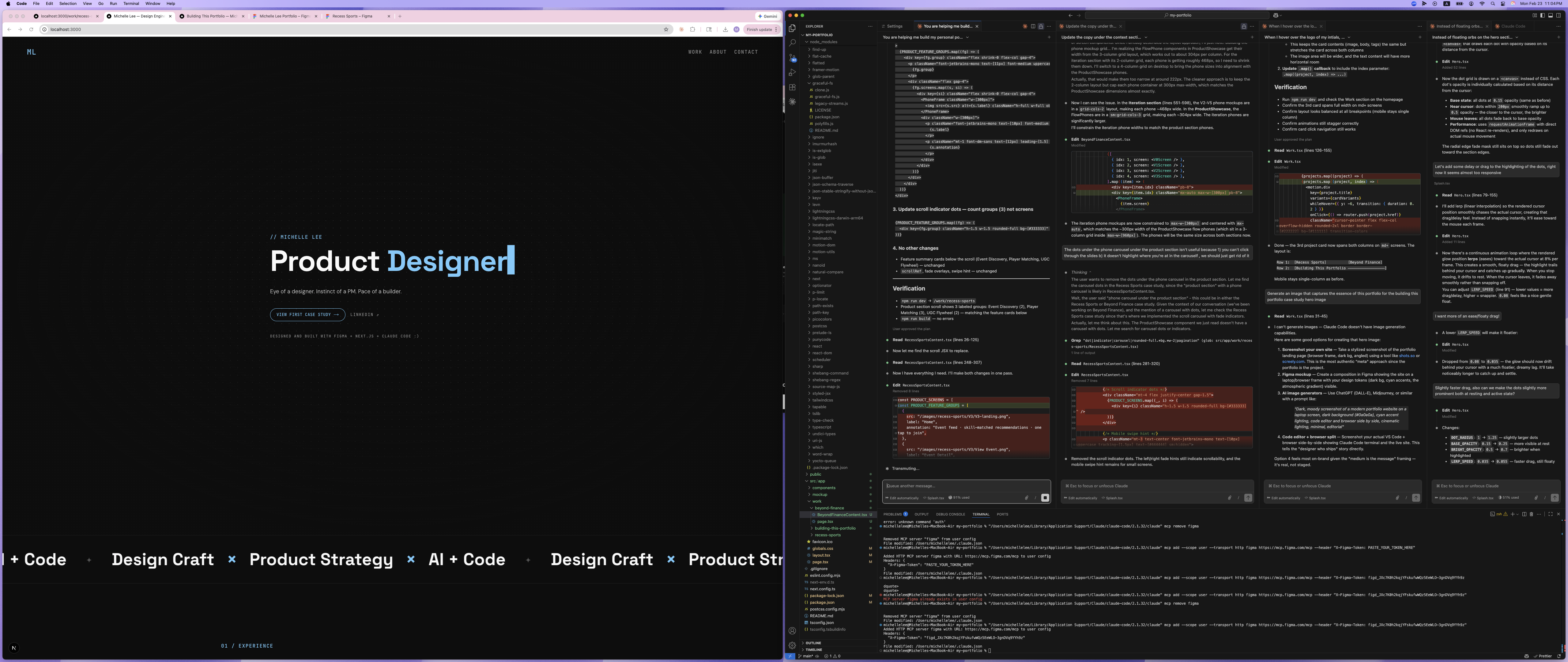Select the Explorer icon in the activity bar
The height and width of the screenshot is (662, 1568).
[793, 27]
